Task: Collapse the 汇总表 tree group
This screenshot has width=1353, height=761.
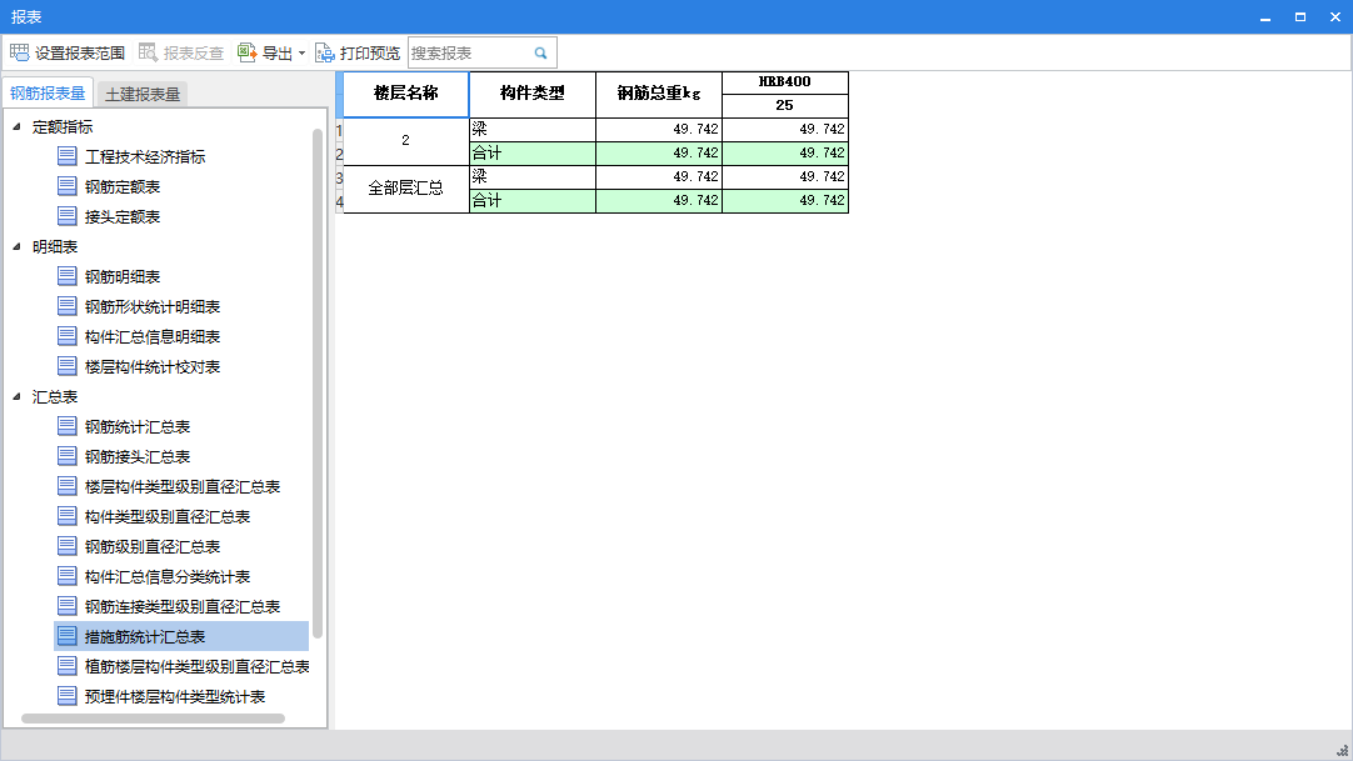Action: pyautogui.click(x=17, y=397)
